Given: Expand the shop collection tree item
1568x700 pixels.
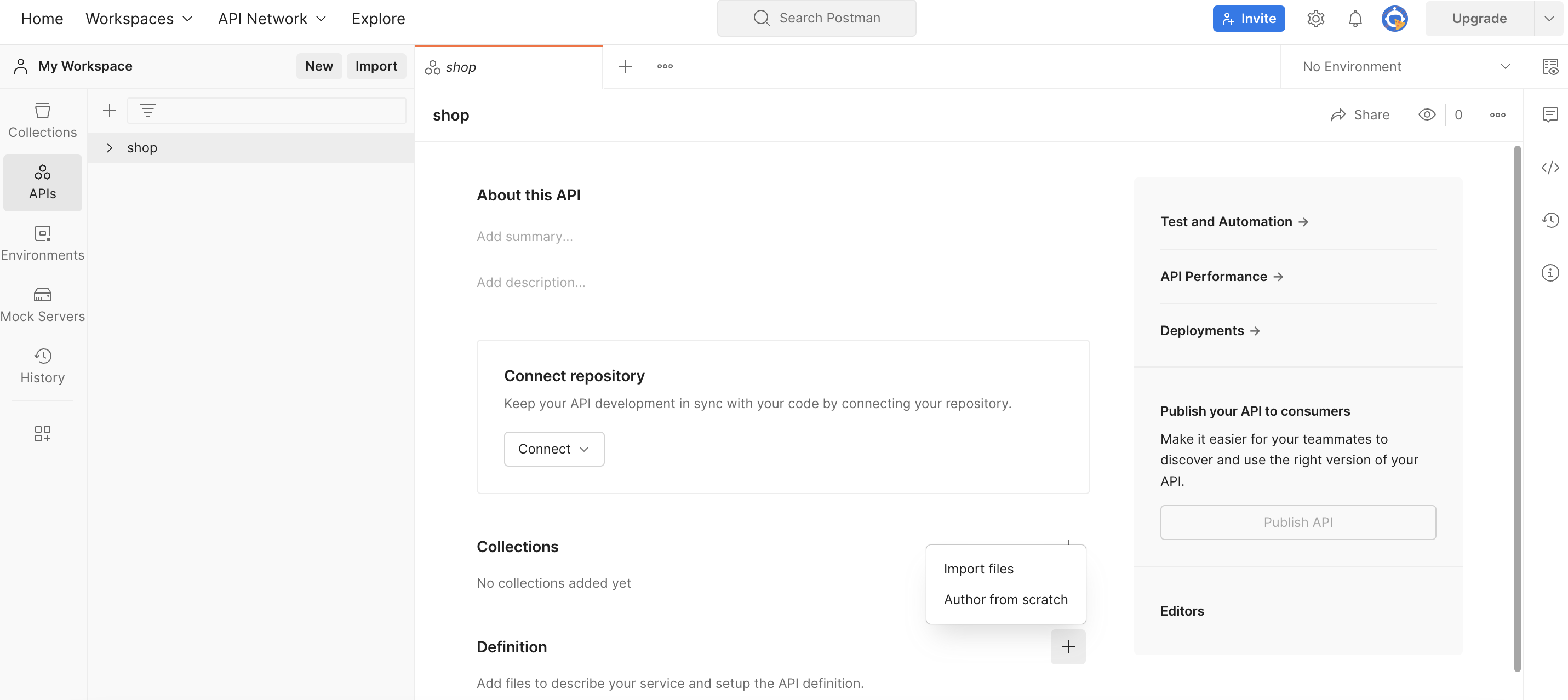Looking at the screenshot, I should [x=109, y=148].
